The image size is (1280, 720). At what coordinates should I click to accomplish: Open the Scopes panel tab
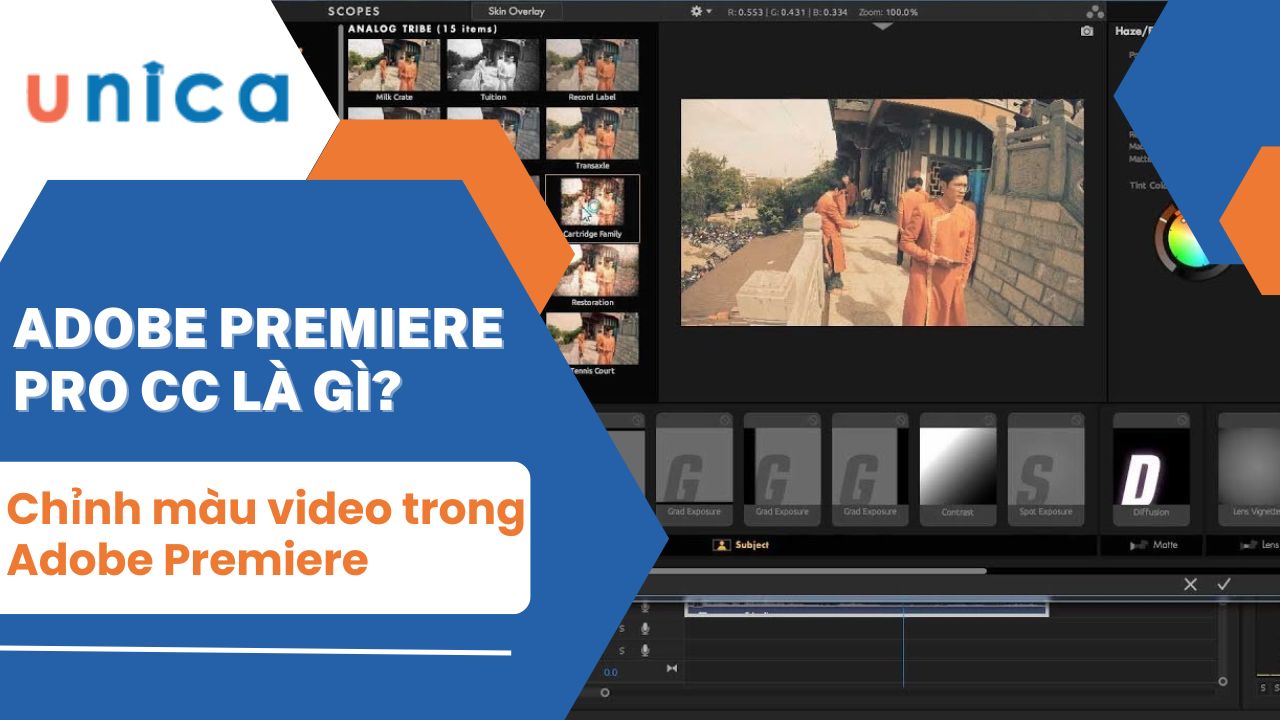[x=353, y=11]
